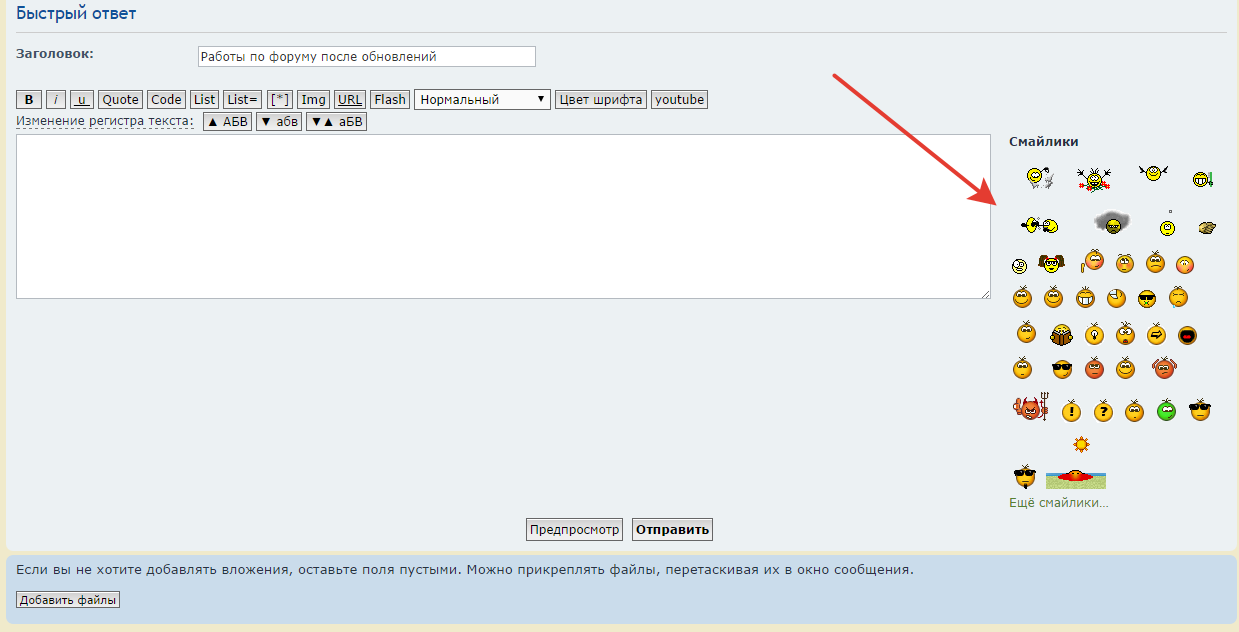Insert the girl with pigtails smiley
Viewport: 1239px width, 632px height.
coord(1050,264)
